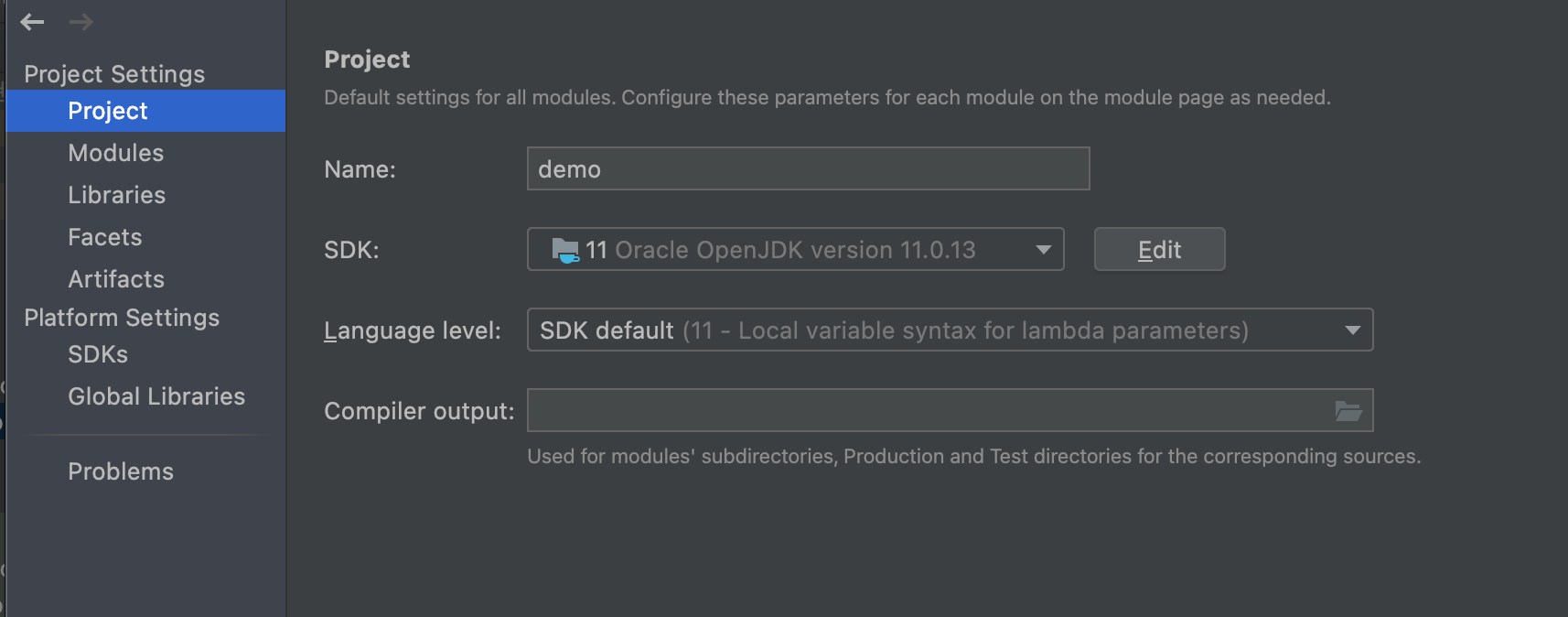Open Artifacts settings page
The image size is (1568, 617).
tap(116, 279)
